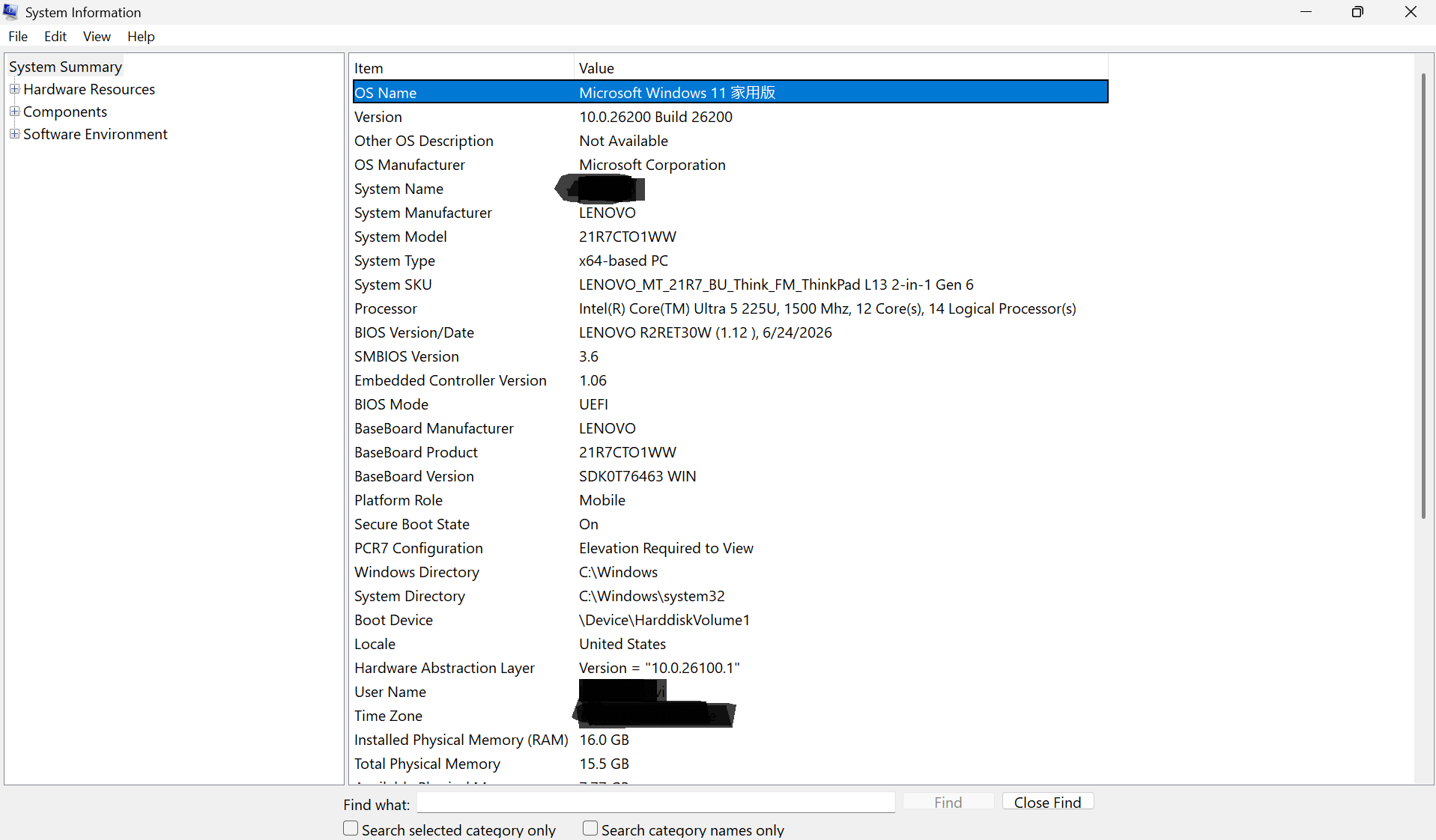Click the vertical scrollbar thumb in details pane
This screenshot has width=1436, height=840.
[1423, 296]
